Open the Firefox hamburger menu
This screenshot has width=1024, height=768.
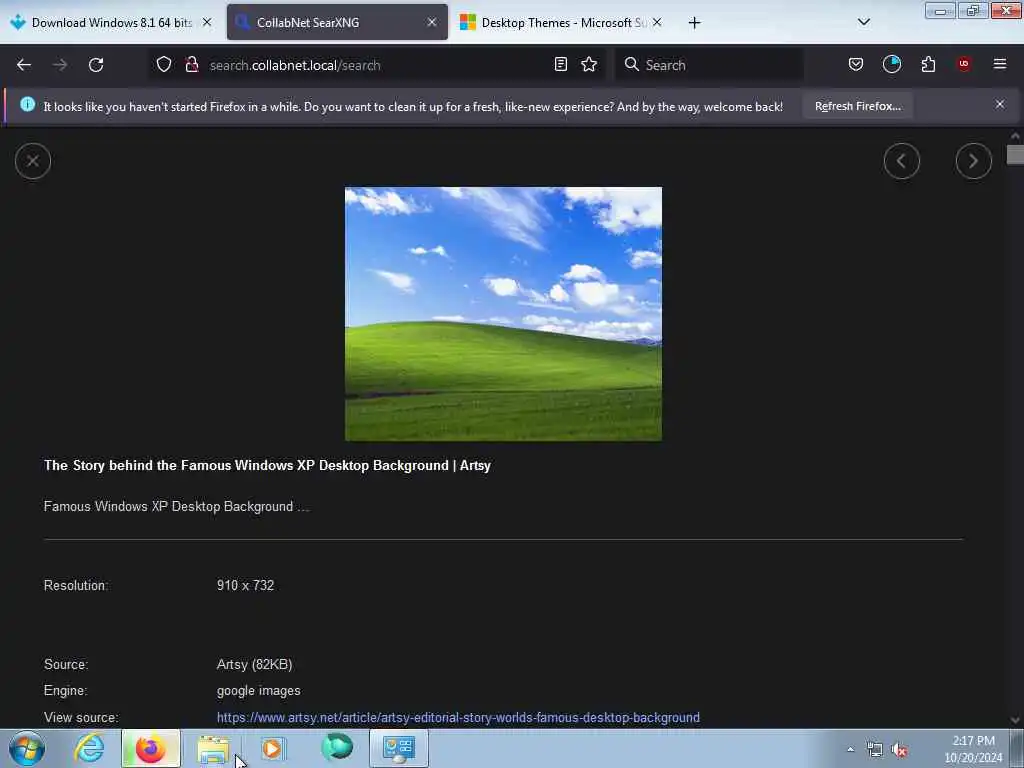point(1000,64)
